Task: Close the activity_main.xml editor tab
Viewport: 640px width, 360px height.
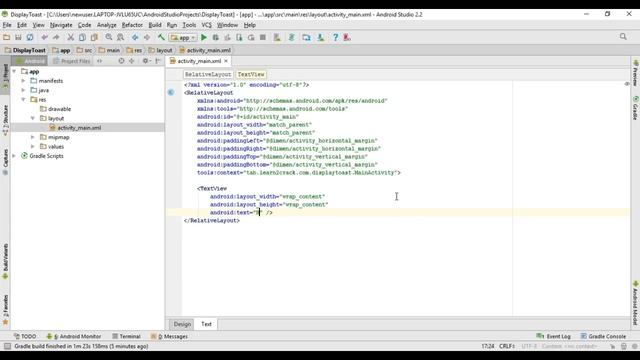Action: click(x=226, y=61)
